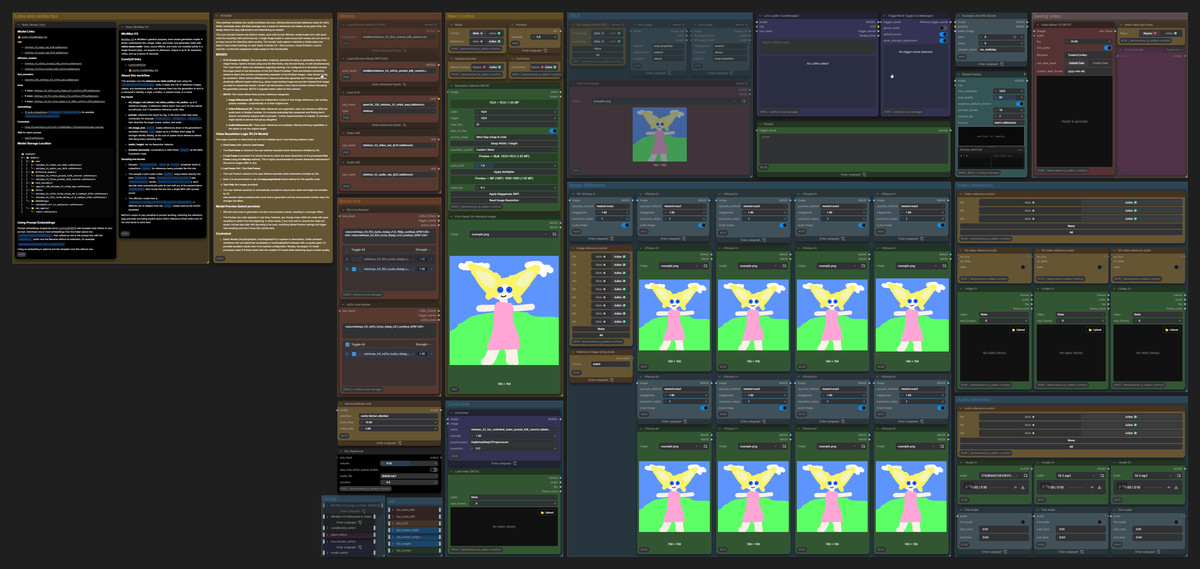Click None button in Audio reference control node
1200x569 pixels.
point(1071,440)
